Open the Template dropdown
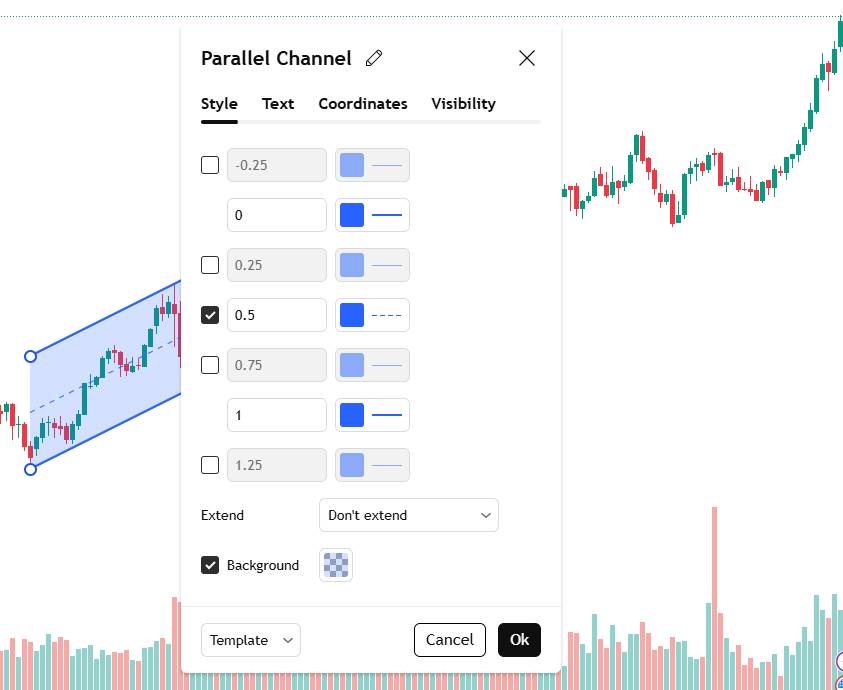The width and height of the screenshot is (843, 690). (251, 640)
